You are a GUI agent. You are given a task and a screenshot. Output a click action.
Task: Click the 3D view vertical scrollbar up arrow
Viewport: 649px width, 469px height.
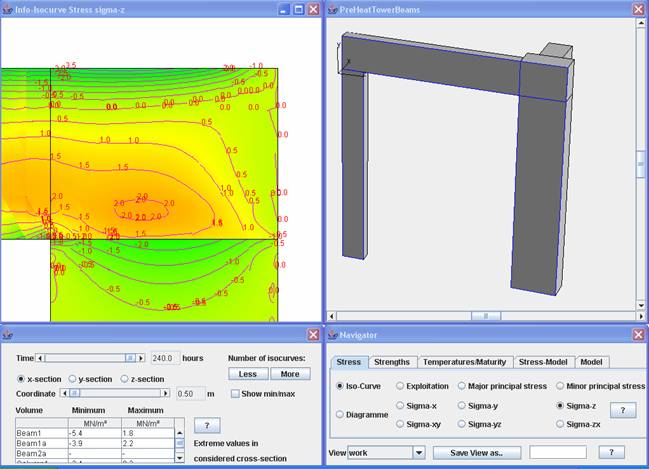640,22
